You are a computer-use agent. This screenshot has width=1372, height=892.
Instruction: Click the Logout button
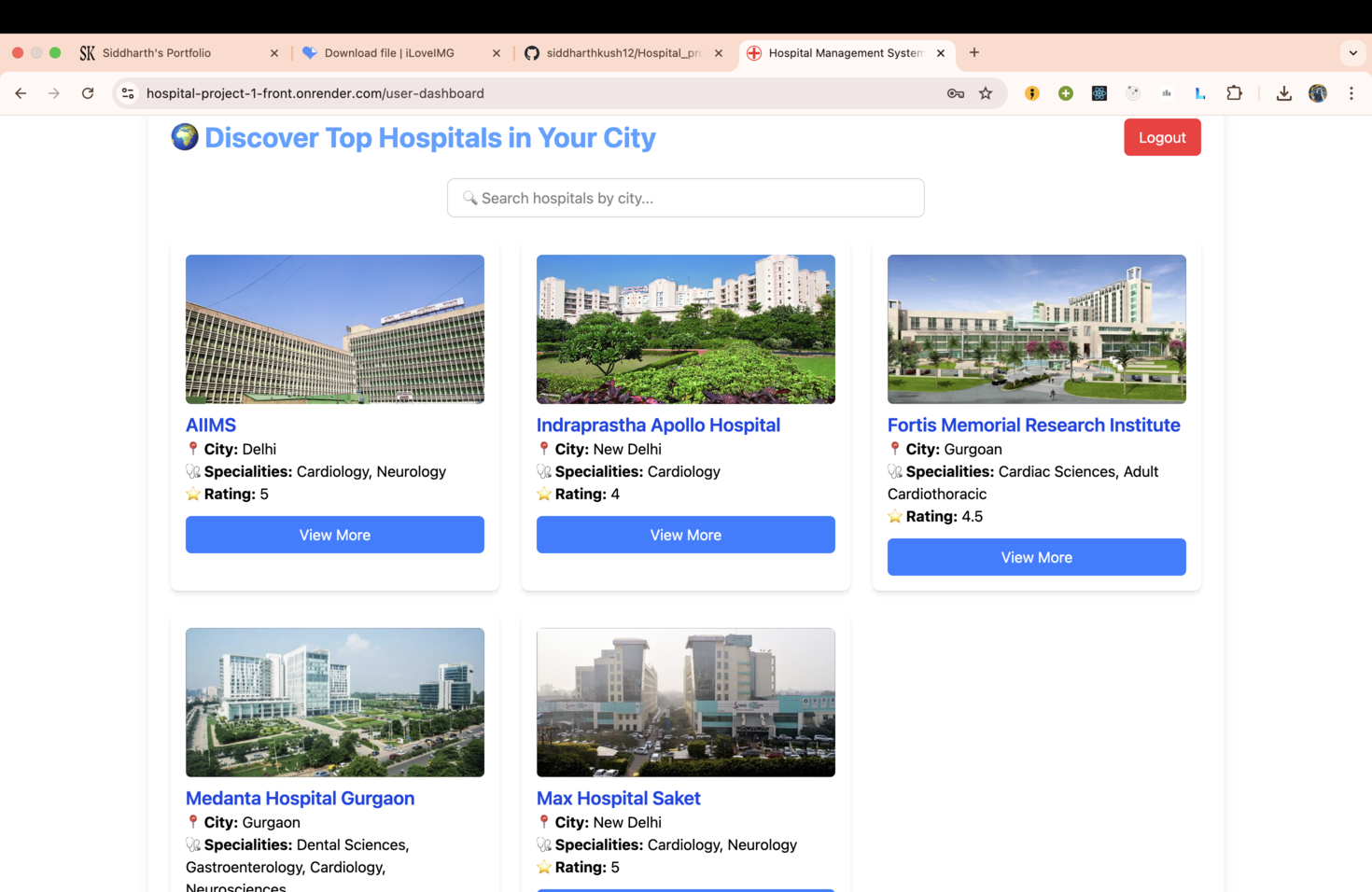(x=1162, y=137)
